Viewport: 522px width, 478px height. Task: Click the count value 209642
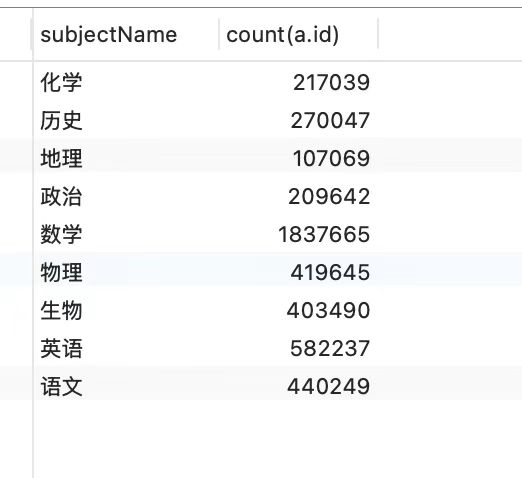[329, 196]
